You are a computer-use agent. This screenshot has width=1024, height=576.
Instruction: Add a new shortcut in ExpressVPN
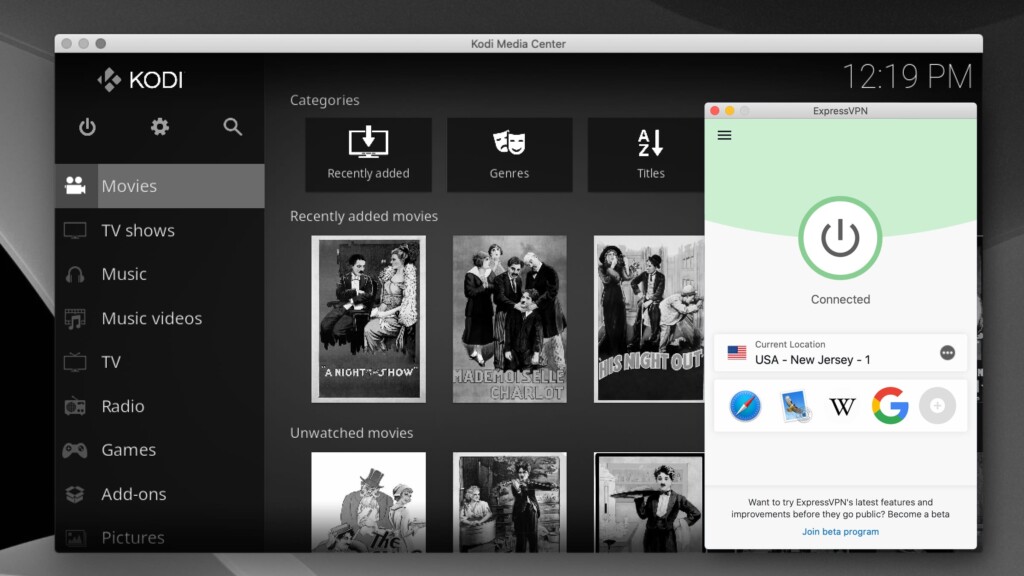coord(938,406)
